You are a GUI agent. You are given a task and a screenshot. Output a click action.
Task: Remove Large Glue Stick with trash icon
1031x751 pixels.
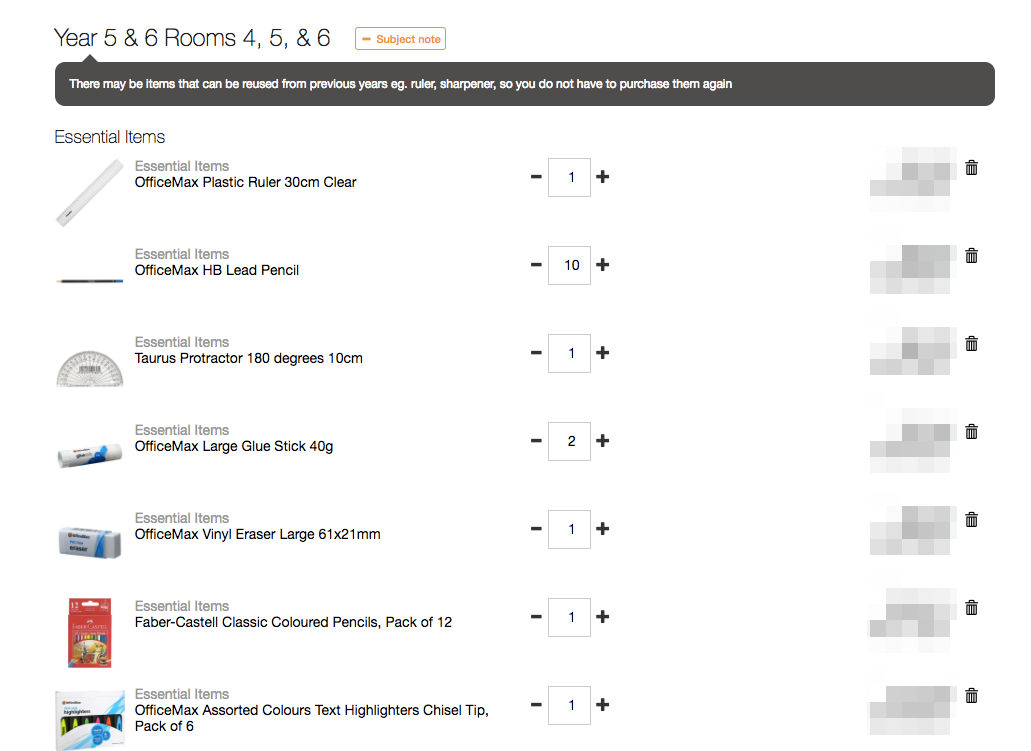(x=971, y=432)
